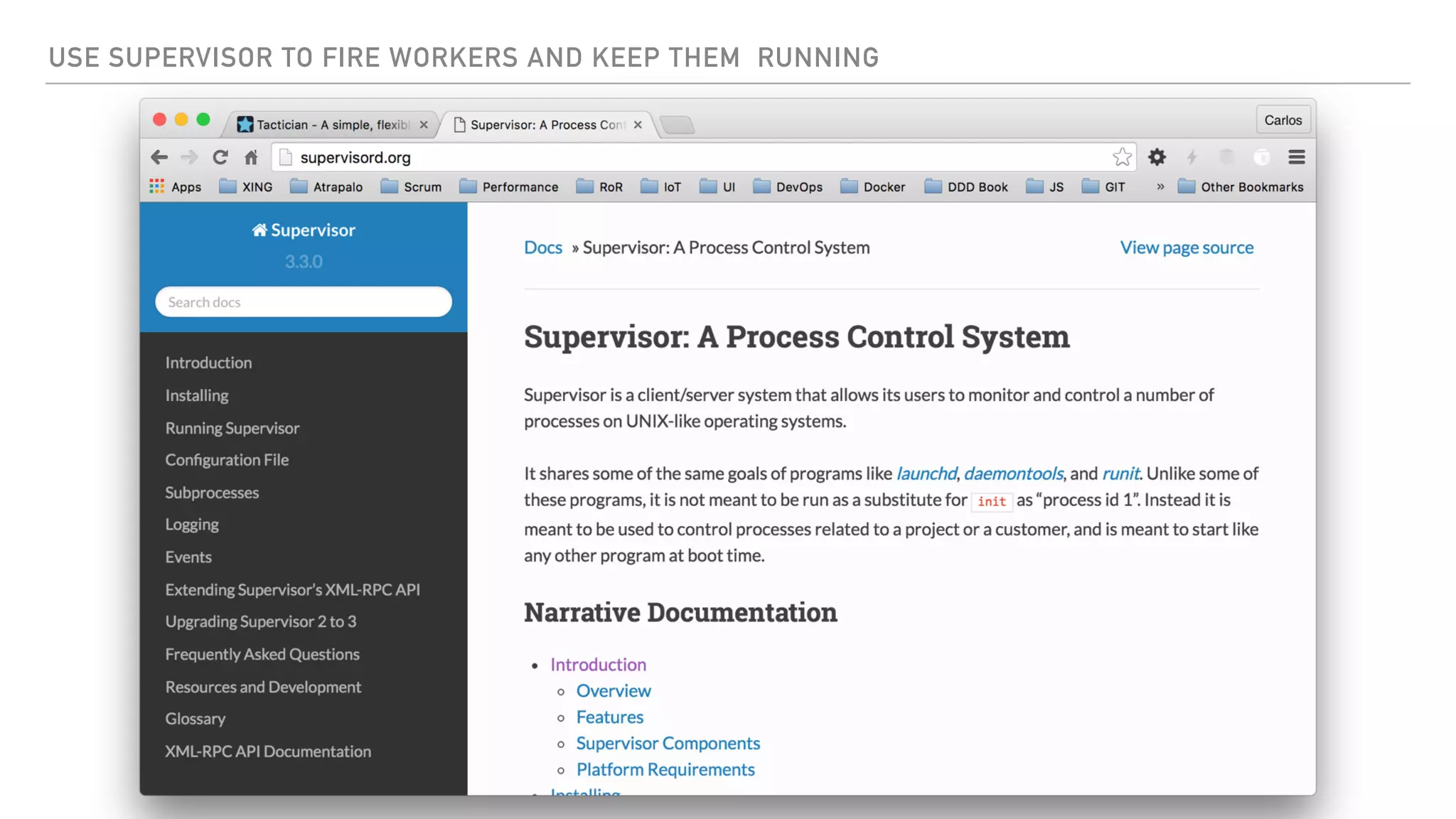The image size is (1456, 819).
Task: Open the Apps grid shortcut
Action: [175, 187]
